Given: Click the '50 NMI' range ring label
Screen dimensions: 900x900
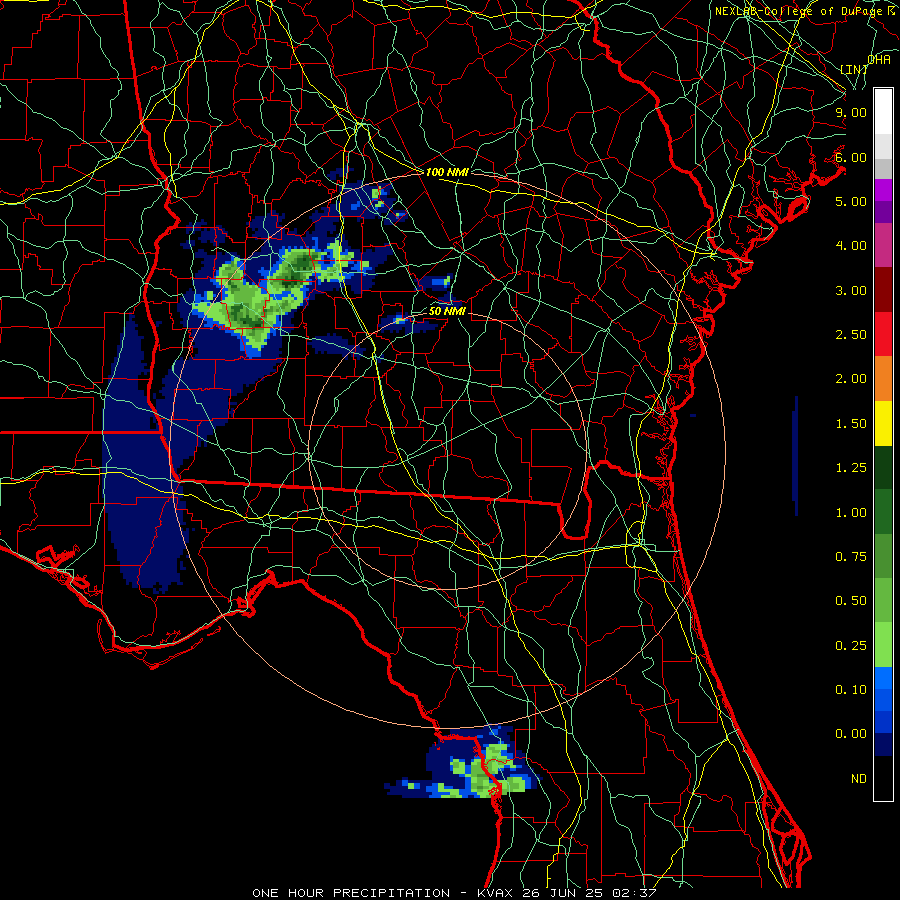Looking at the screenshot, I should pyautogui.click(x=447, y=312).
